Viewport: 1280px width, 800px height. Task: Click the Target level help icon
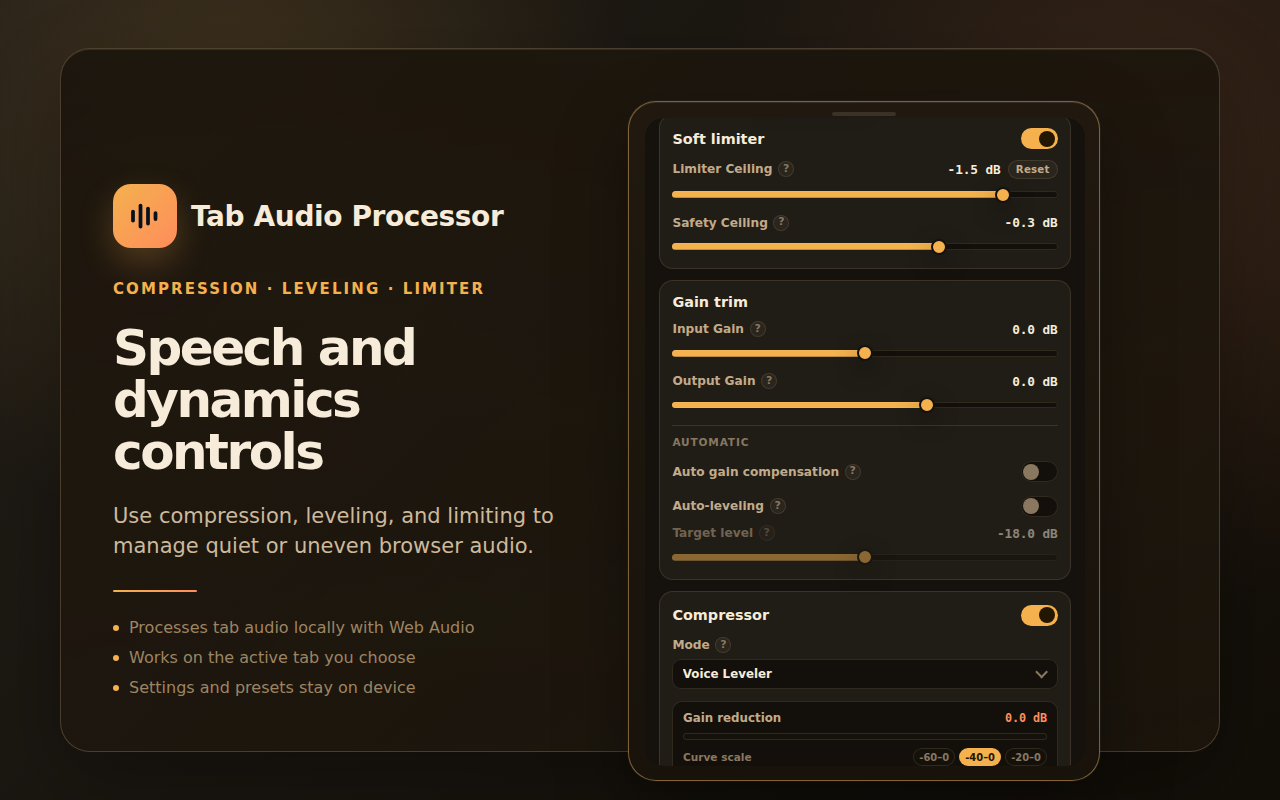tap(767, 533)
